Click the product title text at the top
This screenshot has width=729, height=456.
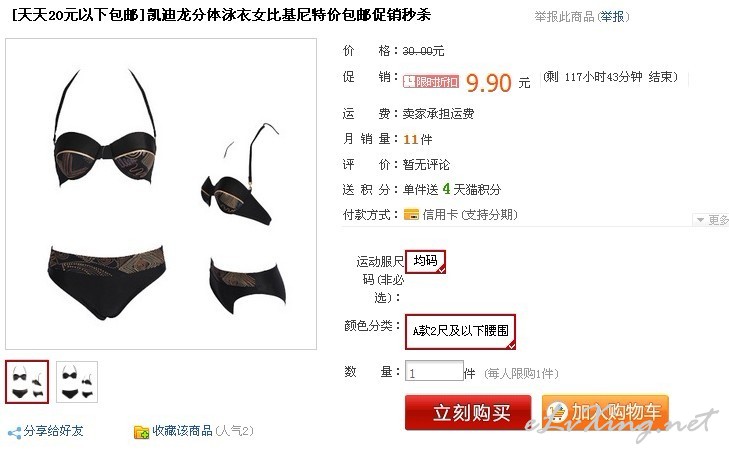(x=221, y=15)
